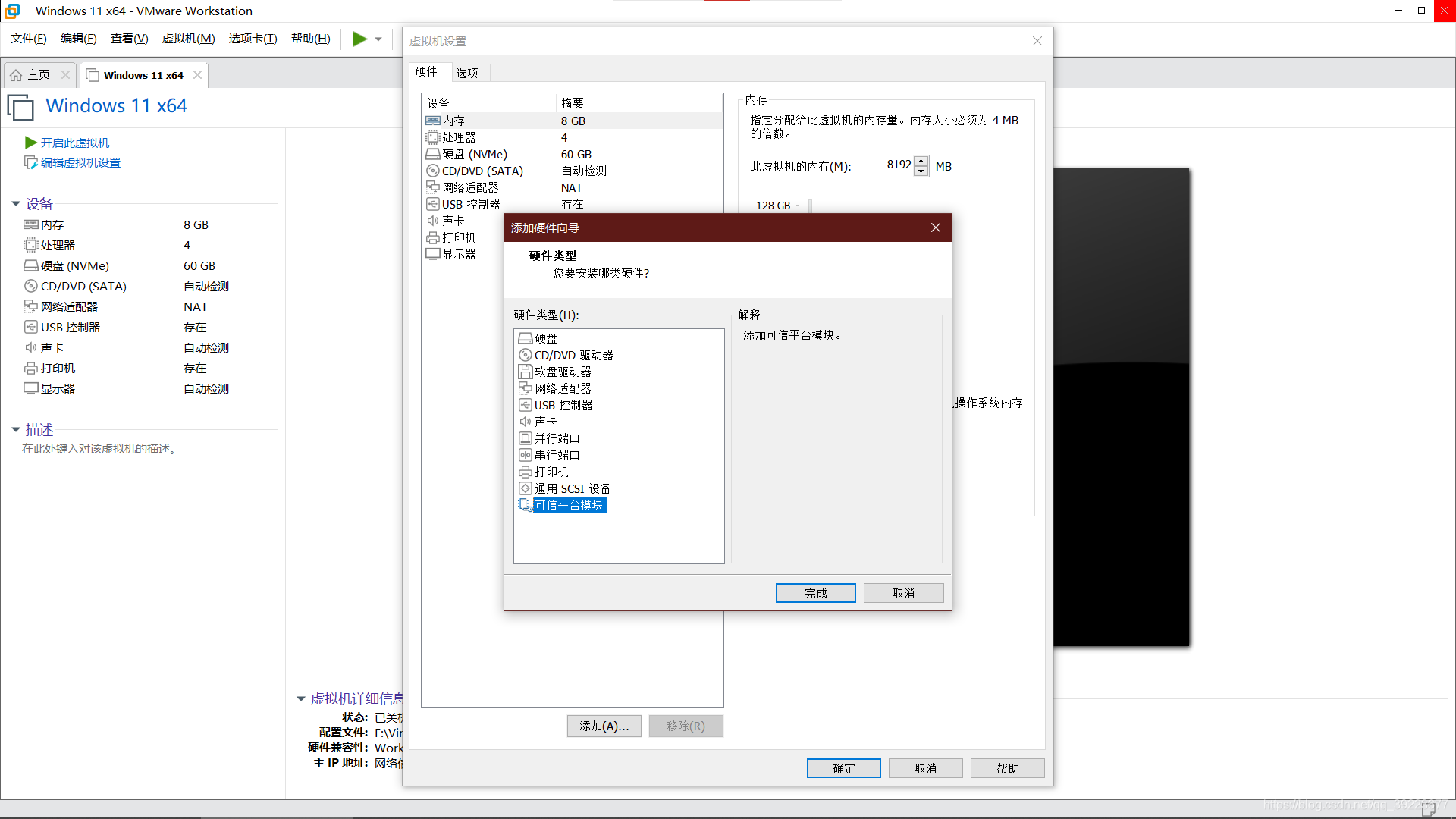Click 添加(A)... button in VM settings
This screenshot has height=819, width=1456.
tap(604, 726)
